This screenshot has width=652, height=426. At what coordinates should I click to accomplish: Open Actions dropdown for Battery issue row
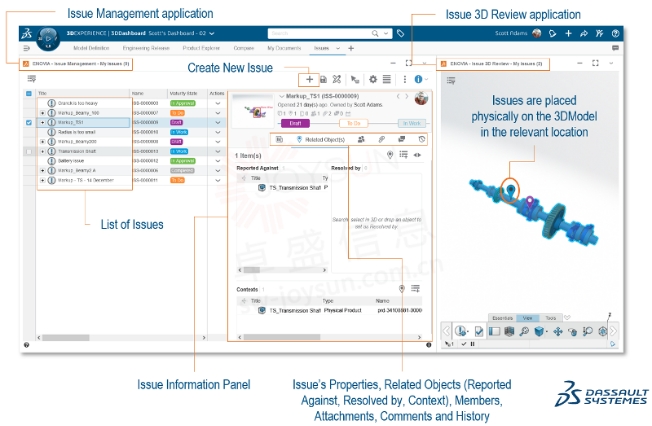click(x=217, y=161)
